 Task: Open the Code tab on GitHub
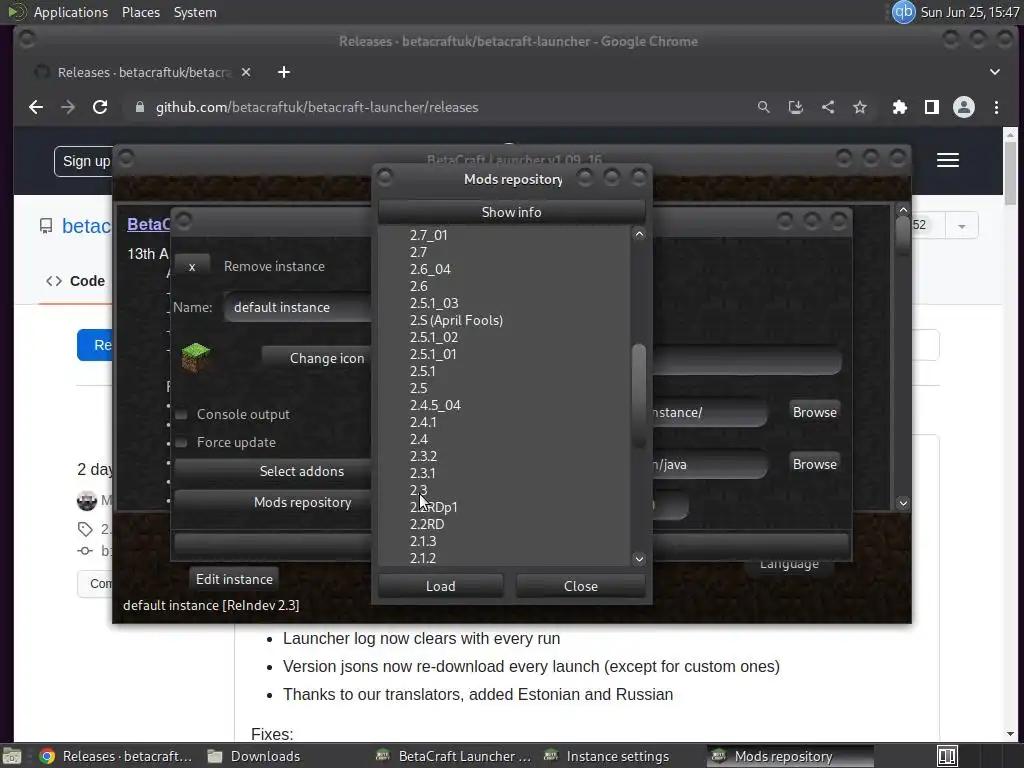76,281
